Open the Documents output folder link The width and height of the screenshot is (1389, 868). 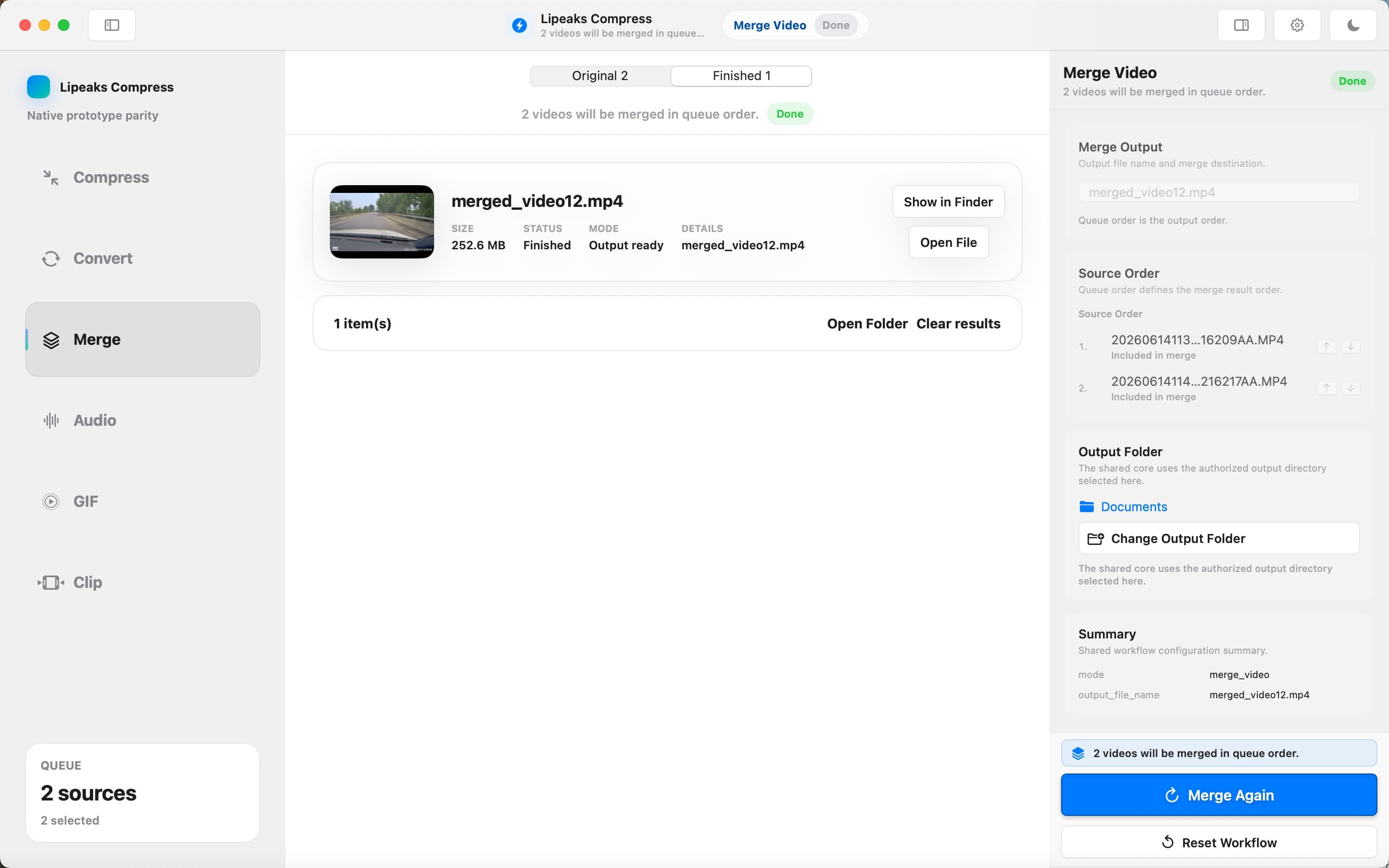point(1133,506)
